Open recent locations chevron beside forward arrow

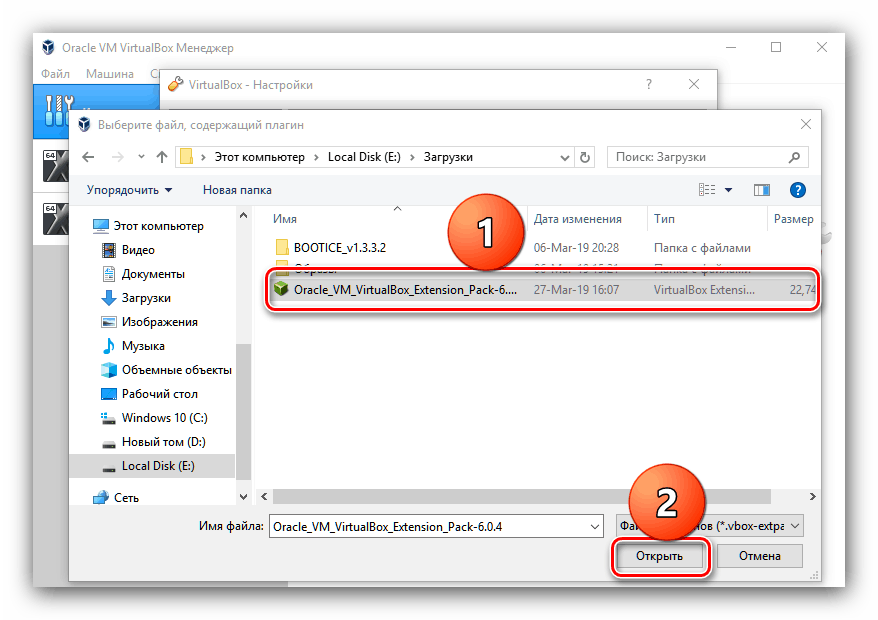(x=141, y=157)
